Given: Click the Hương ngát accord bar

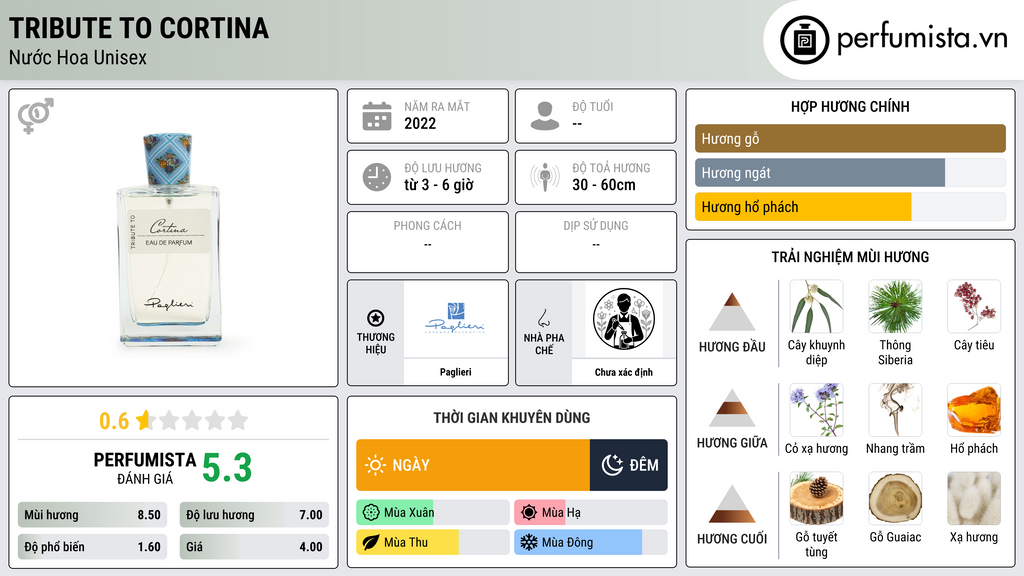Looking at the screenshot, I should (850, 172).
